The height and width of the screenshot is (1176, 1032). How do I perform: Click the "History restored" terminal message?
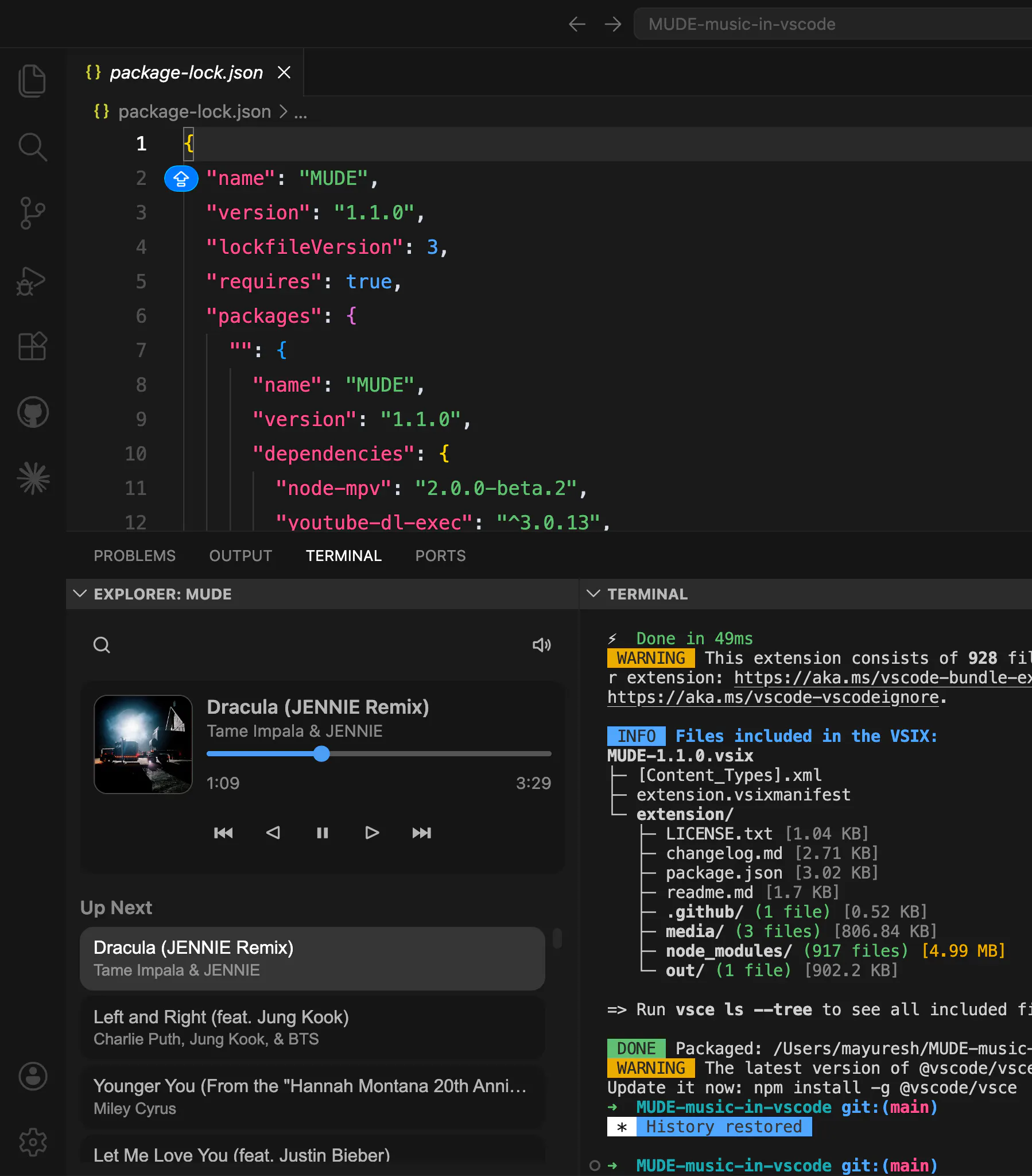click(x=724, y=1127)
